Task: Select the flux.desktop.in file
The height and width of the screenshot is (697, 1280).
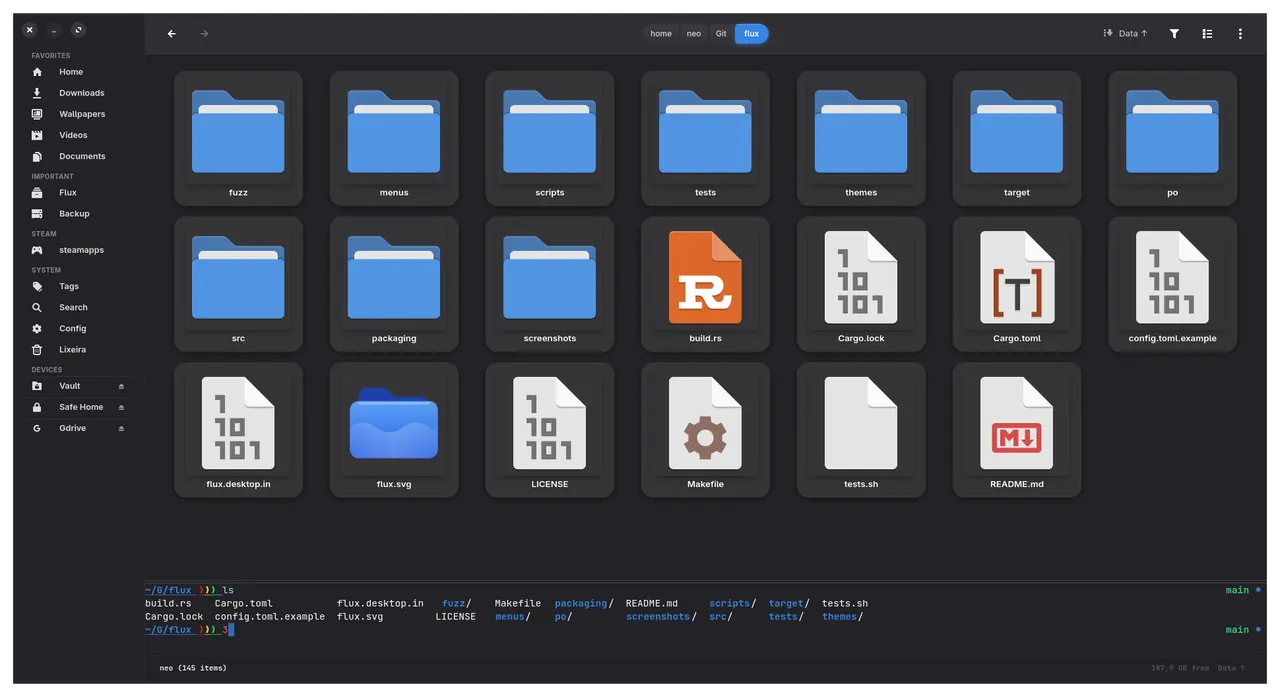Action: coord(238,430)
